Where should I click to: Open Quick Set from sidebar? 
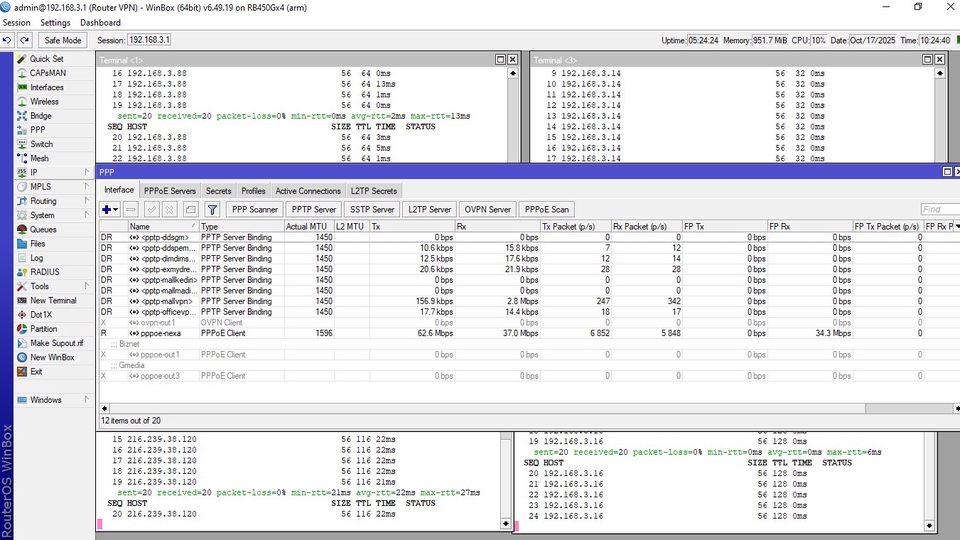pyautogui.click(x=46, y=59)
